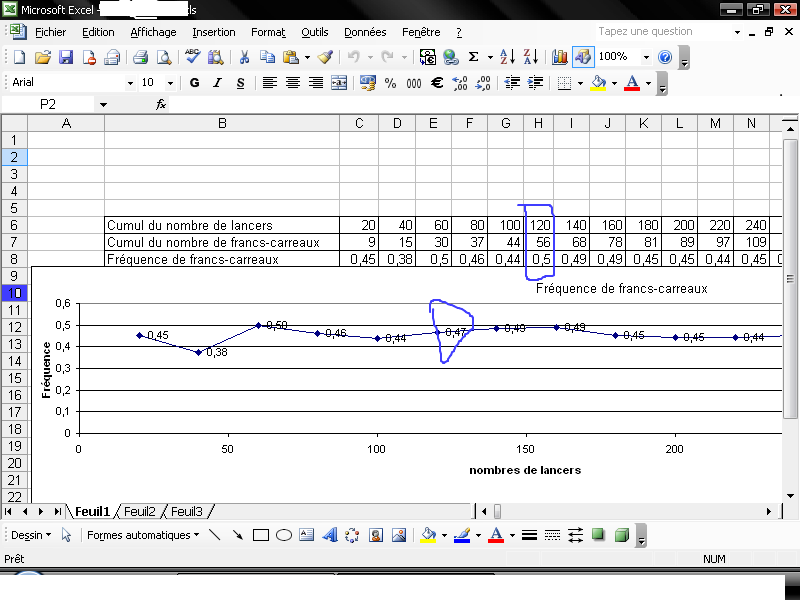Open the Dessin drawing menu button
The image size is (800, 600).
(x=32, y=535)
